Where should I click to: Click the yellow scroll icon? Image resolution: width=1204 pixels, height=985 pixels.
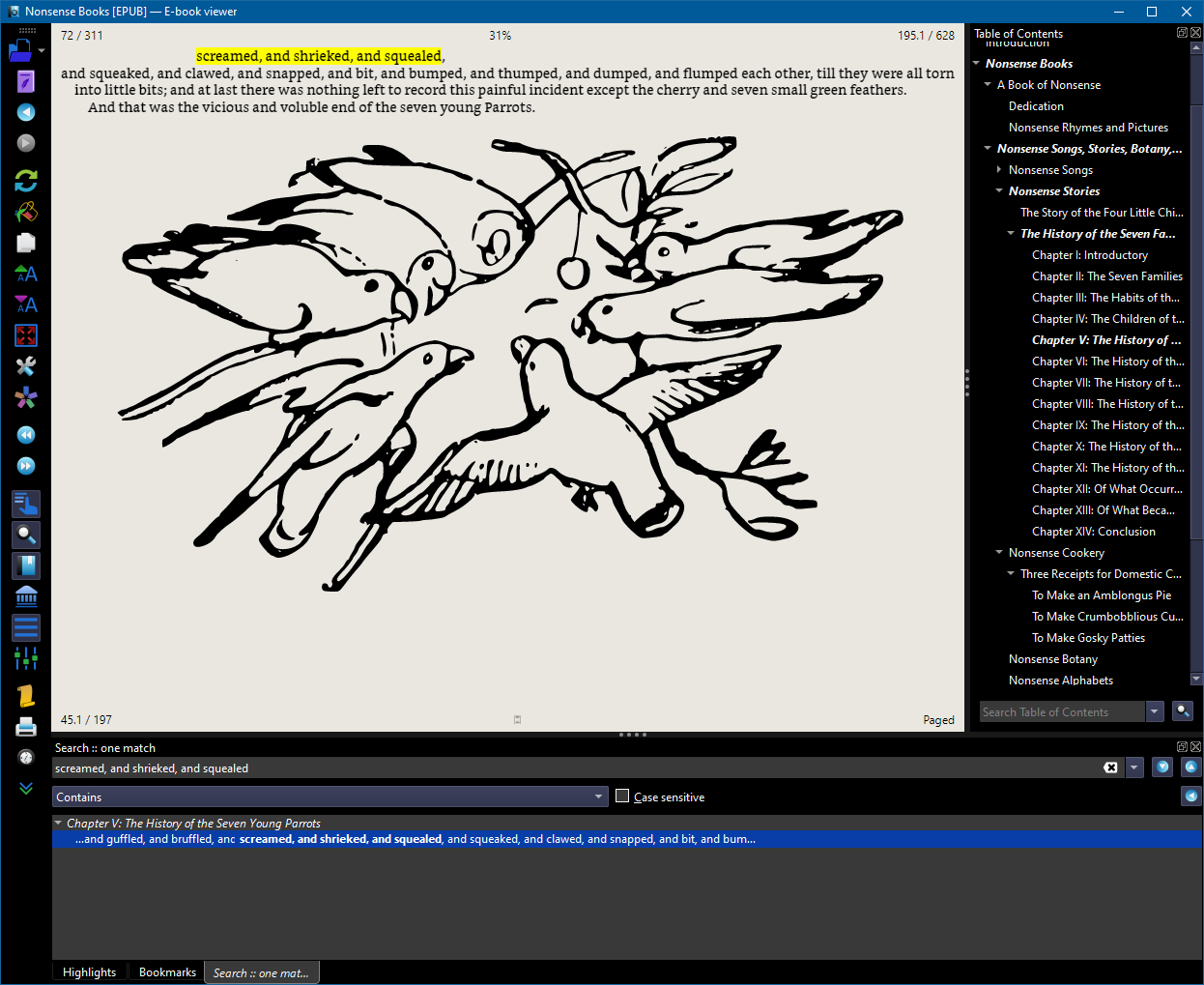[x=26, y=696]
